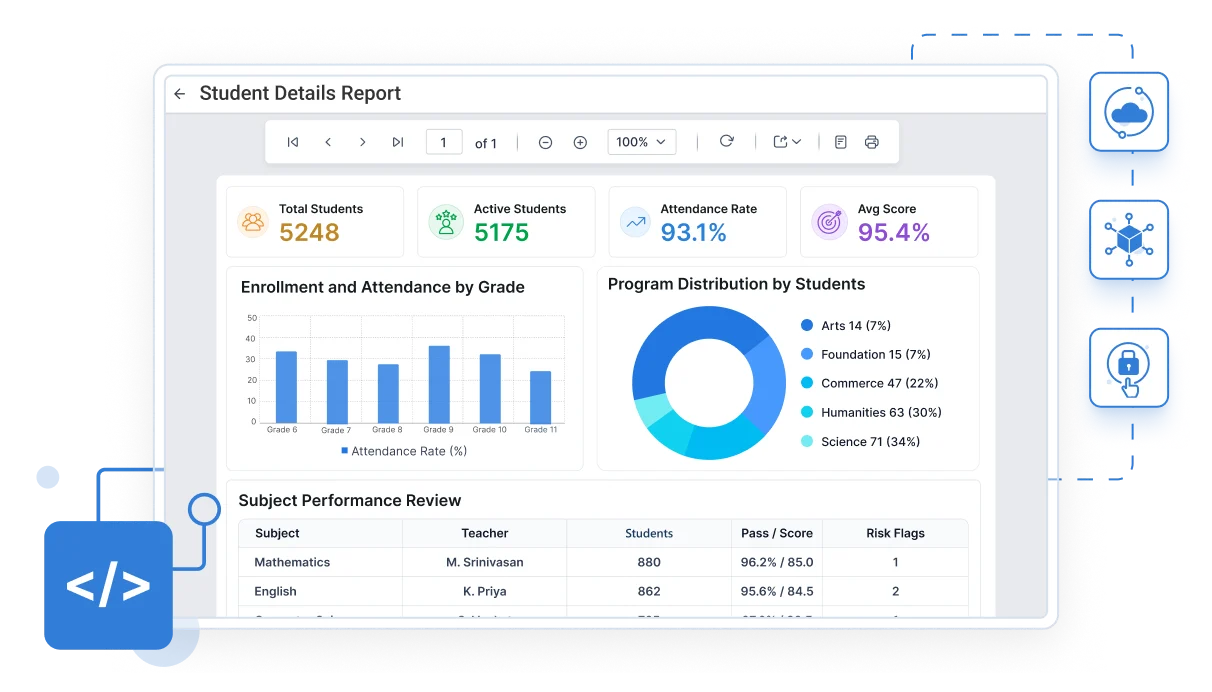1212x692 pixels.
Task: Click the page number input field
Action: pyautogui.click(x=444, y=142)
